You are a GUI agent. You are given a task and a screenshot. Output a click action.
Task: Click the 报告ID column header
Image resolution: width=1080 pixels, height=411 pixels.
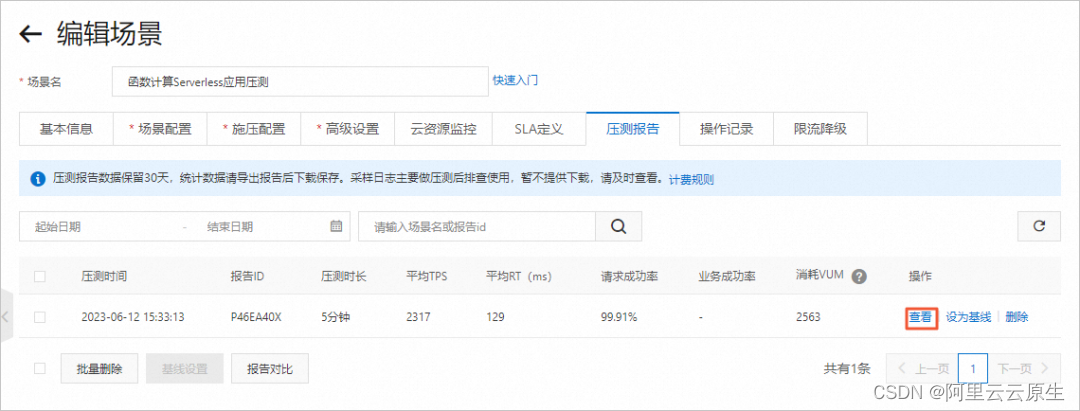pos(247,276)
